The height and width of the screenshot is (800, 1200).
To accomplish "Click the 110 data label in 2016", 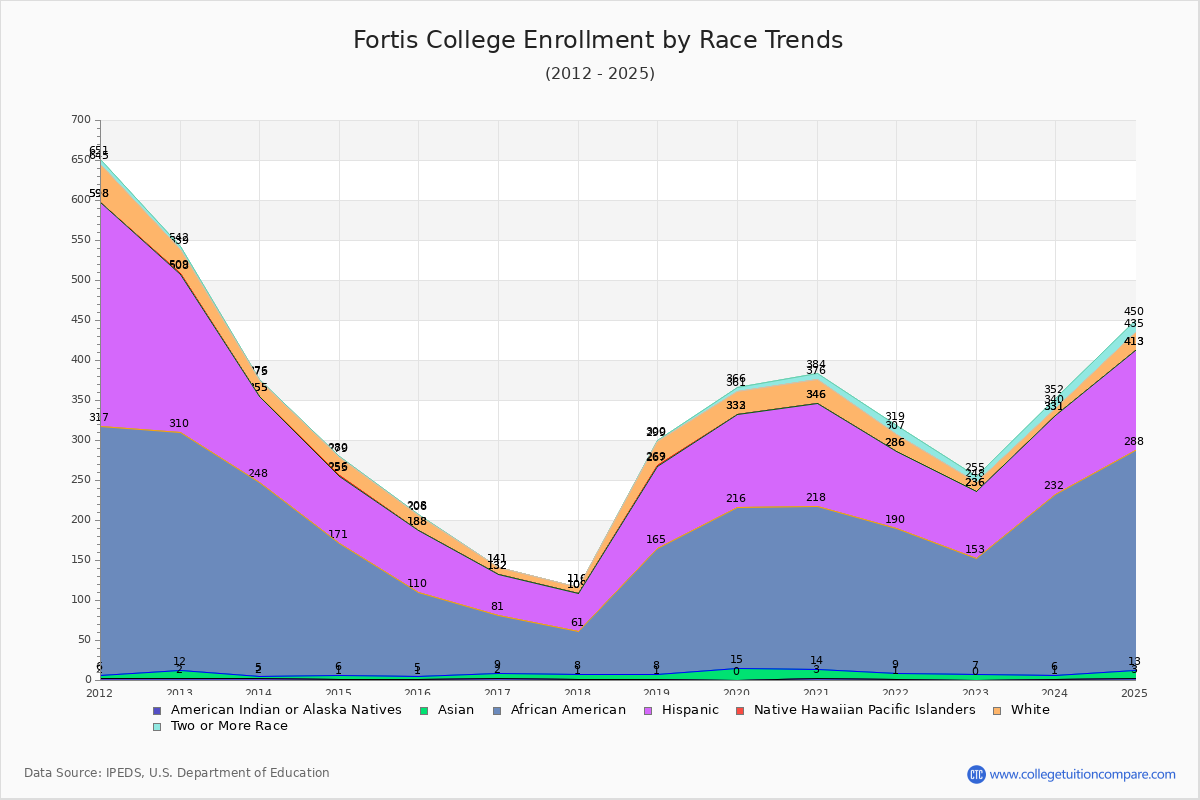I will click(x=417, y=584).
